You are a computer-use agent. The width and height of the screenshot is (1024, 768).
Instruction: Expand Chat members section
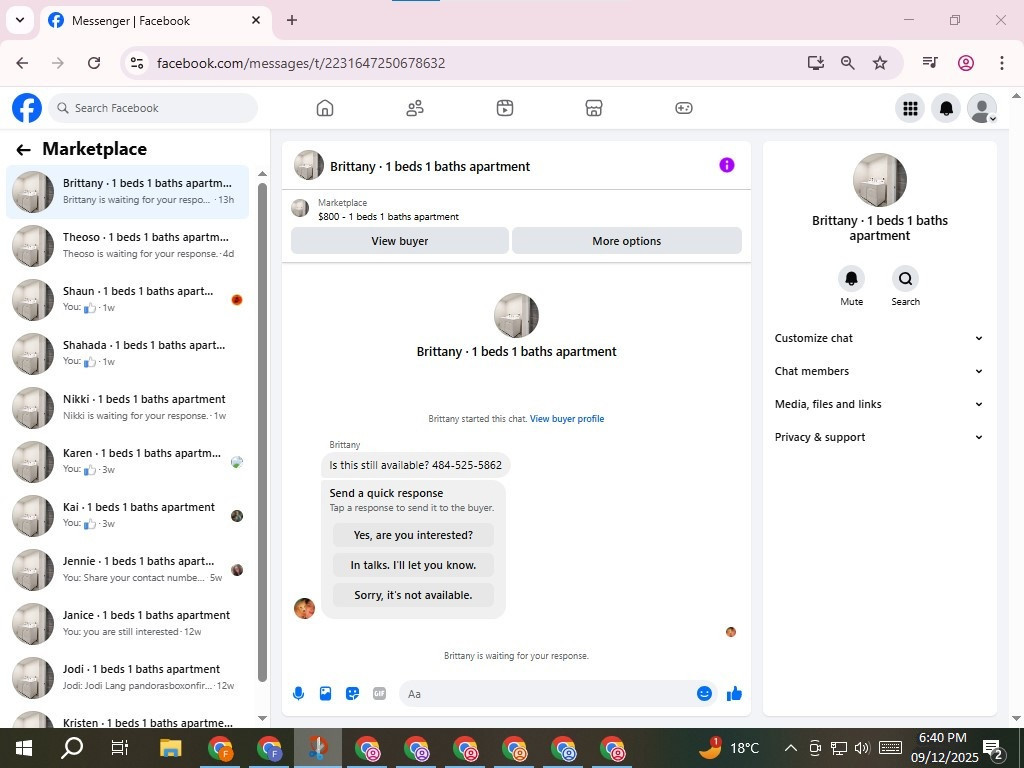click(x=879, y=371)
